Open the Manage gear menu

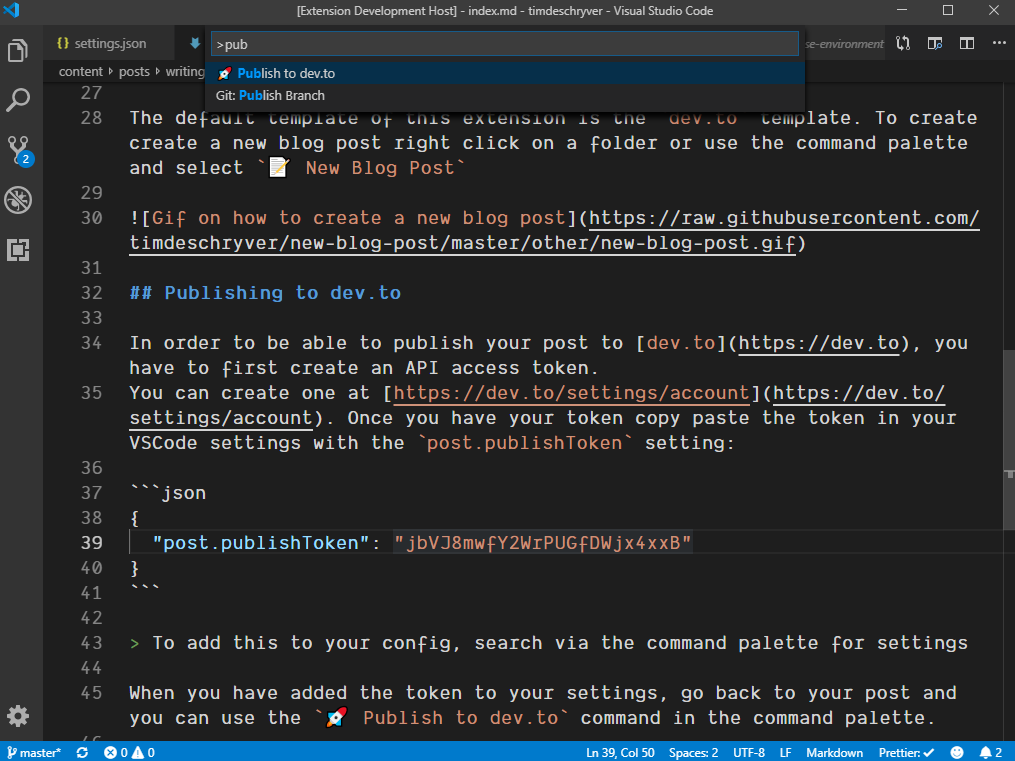tap(18, 716)
